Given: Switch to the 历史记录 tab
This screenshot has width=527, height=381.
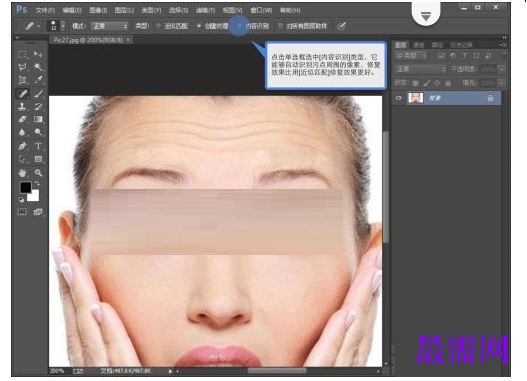Looking at the screenshot, I should click(461, 45).
